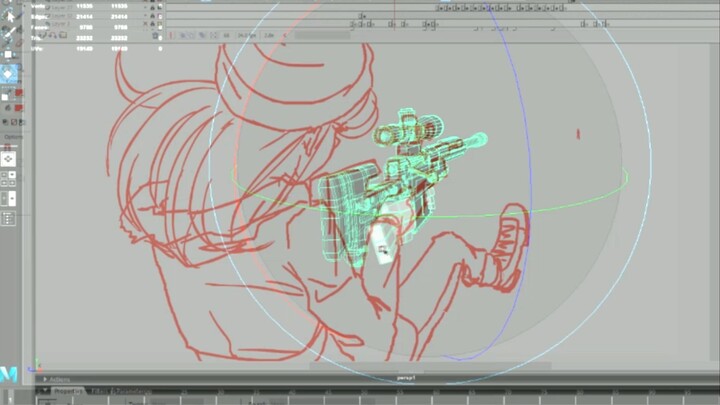
Task: Click the edit multiple frames button
Action: (202, 35)
